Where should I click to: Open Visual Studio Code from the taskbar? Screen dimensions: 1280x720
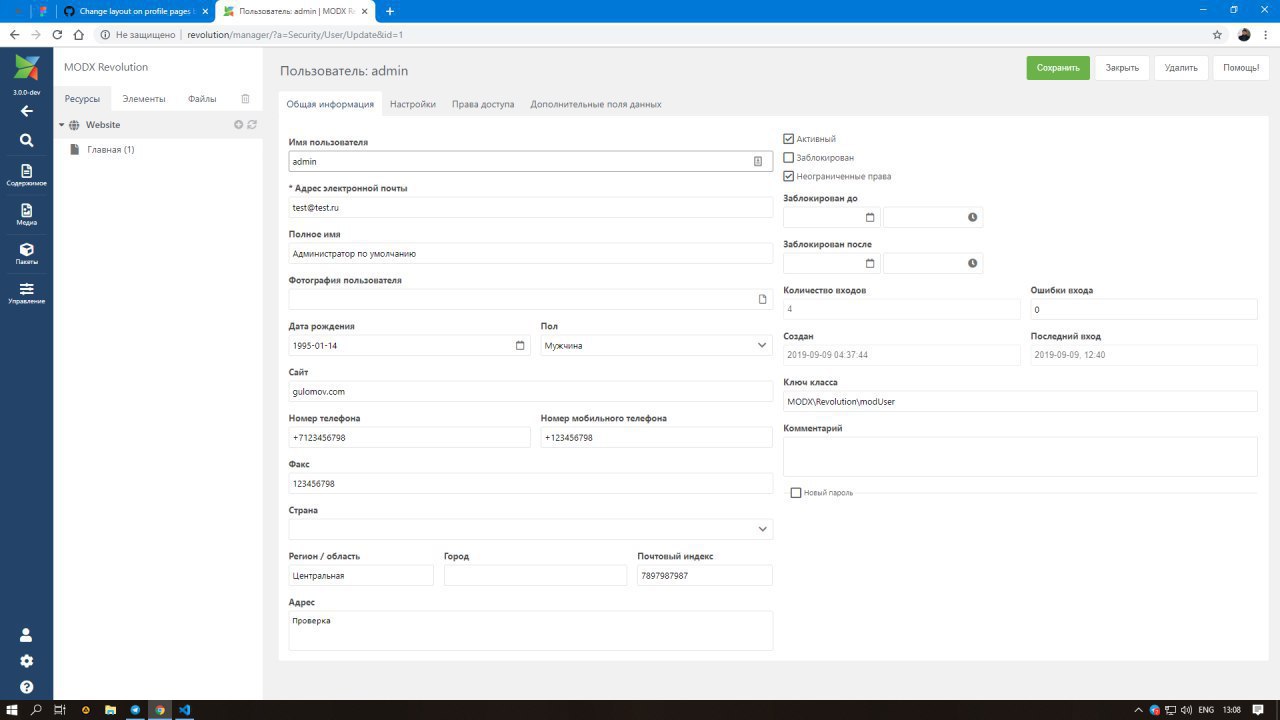pyautogui.click(x=184, y=710)
